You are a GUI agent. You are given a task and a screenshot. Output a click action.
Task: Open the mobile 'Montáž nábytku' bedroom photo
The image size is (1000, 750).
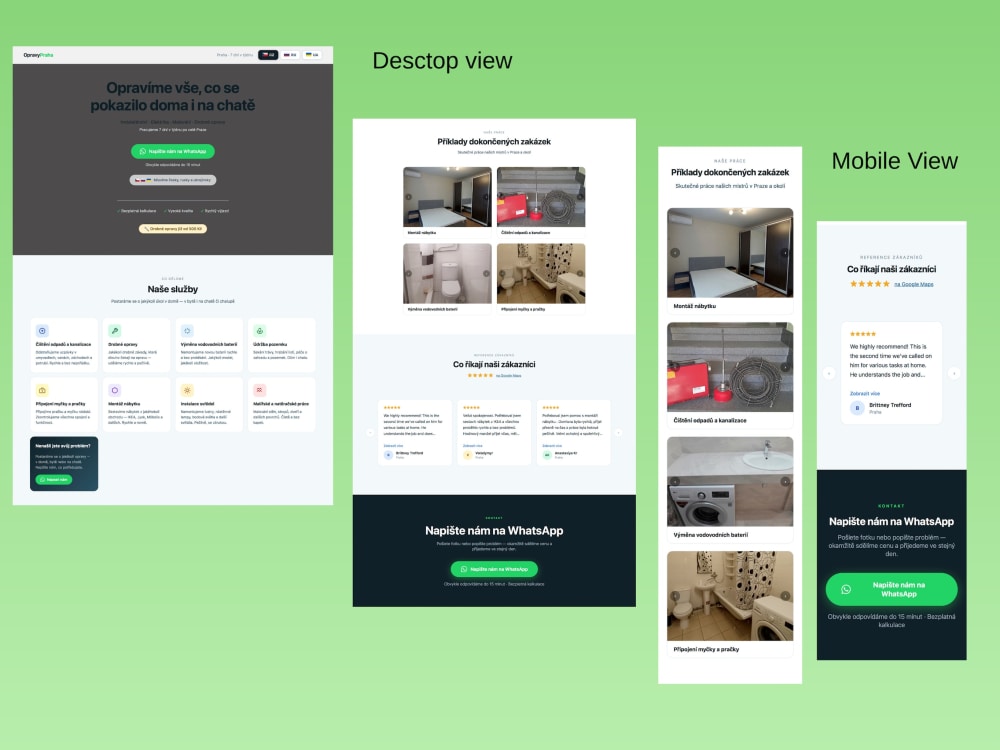tap(730, 253)
